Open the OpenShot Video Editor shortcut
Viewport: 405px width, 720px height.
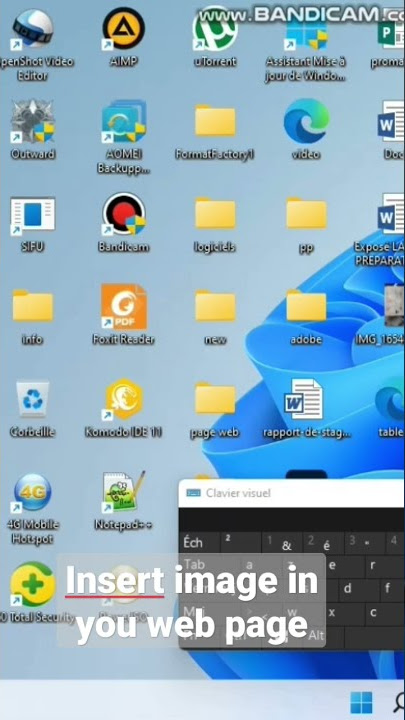coord(32,30)
